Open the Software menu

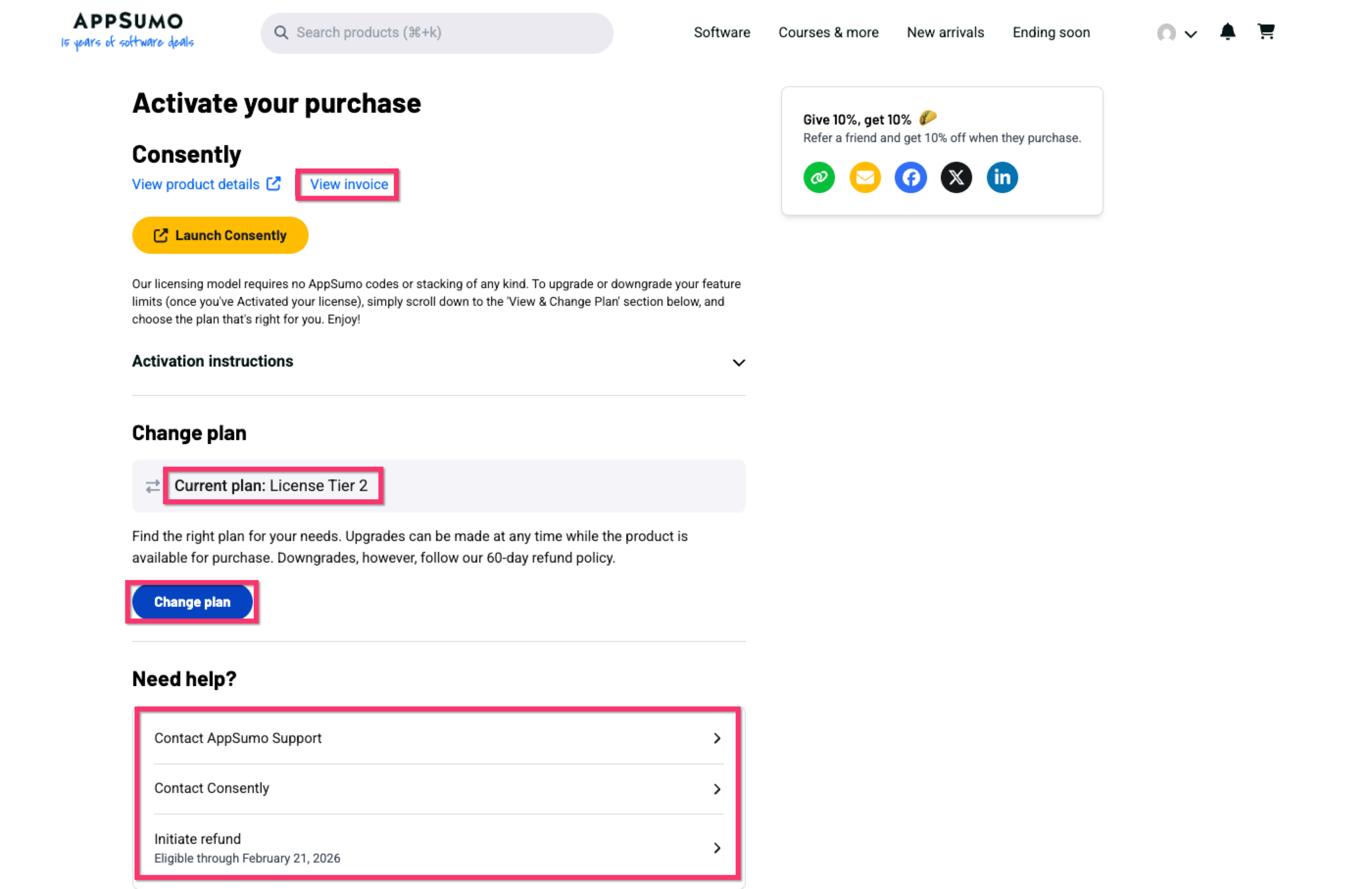[x=722, y=33]
